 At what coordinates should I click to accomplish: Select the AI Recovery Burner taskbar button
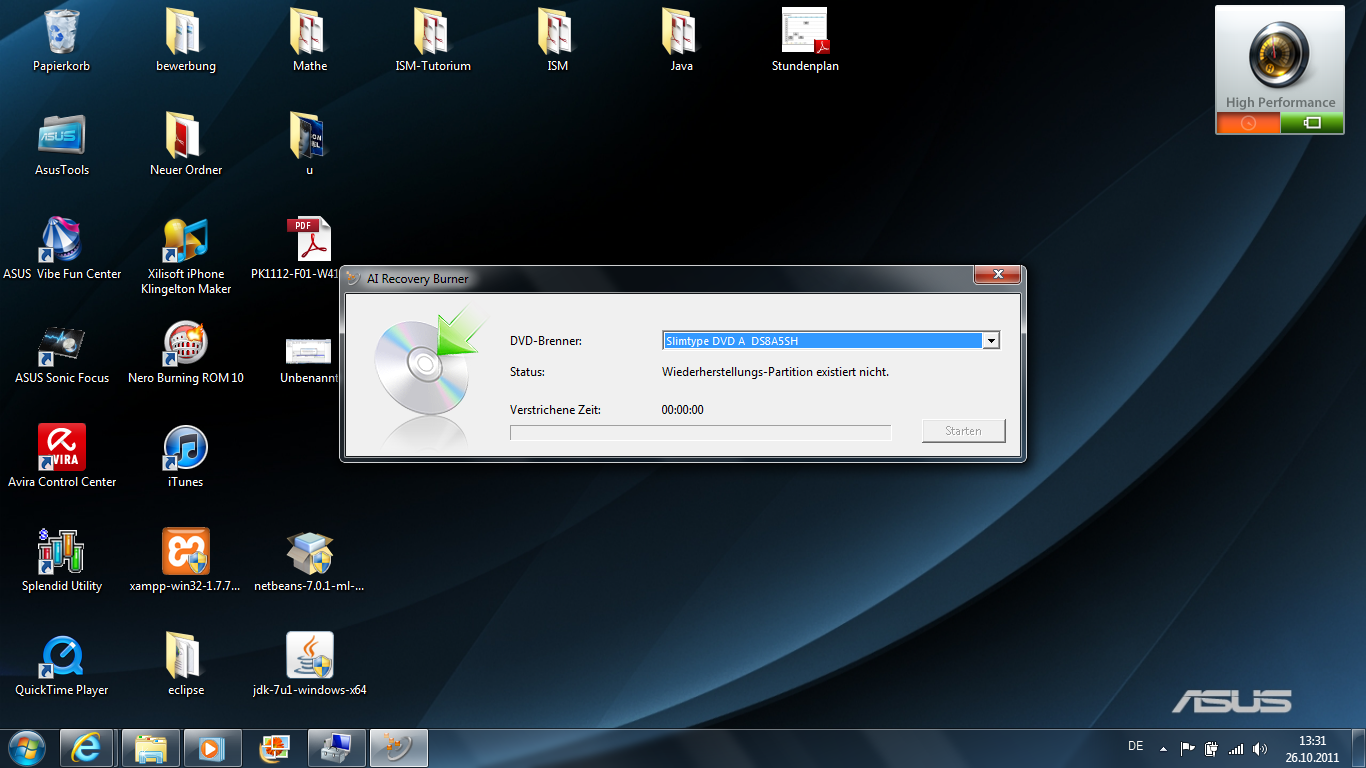(399, 747)
